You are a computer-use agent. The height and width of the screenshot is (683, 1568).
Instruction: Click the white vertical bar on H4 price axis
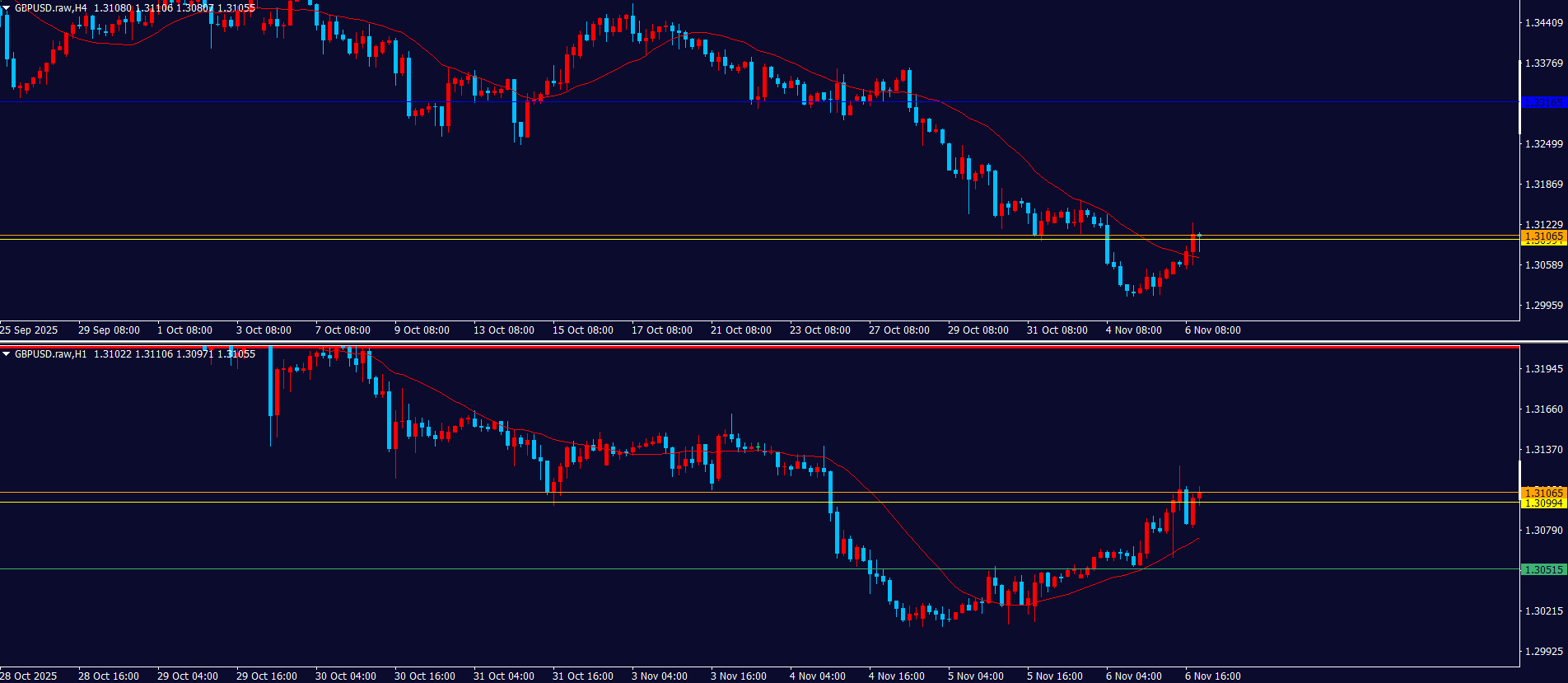(1520, 97)
